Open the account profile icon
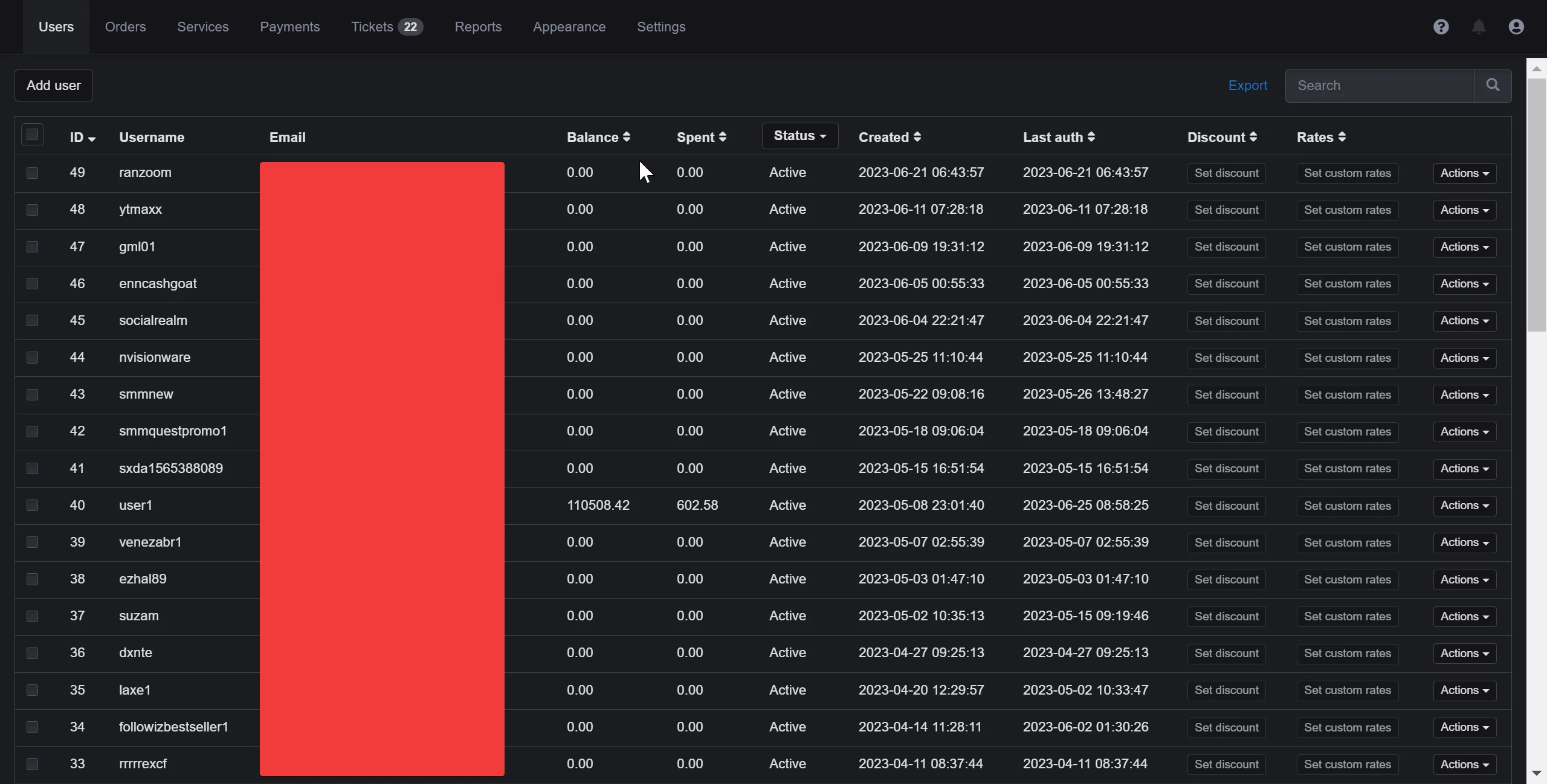 1516,27
